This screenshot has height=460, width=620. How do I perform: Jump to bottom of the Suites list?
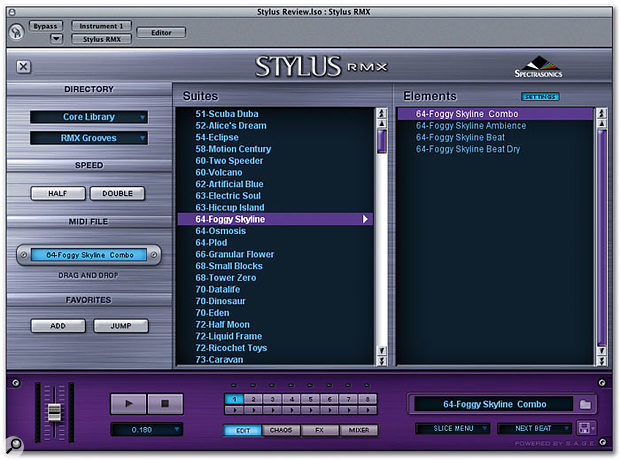tap(382, 361)
